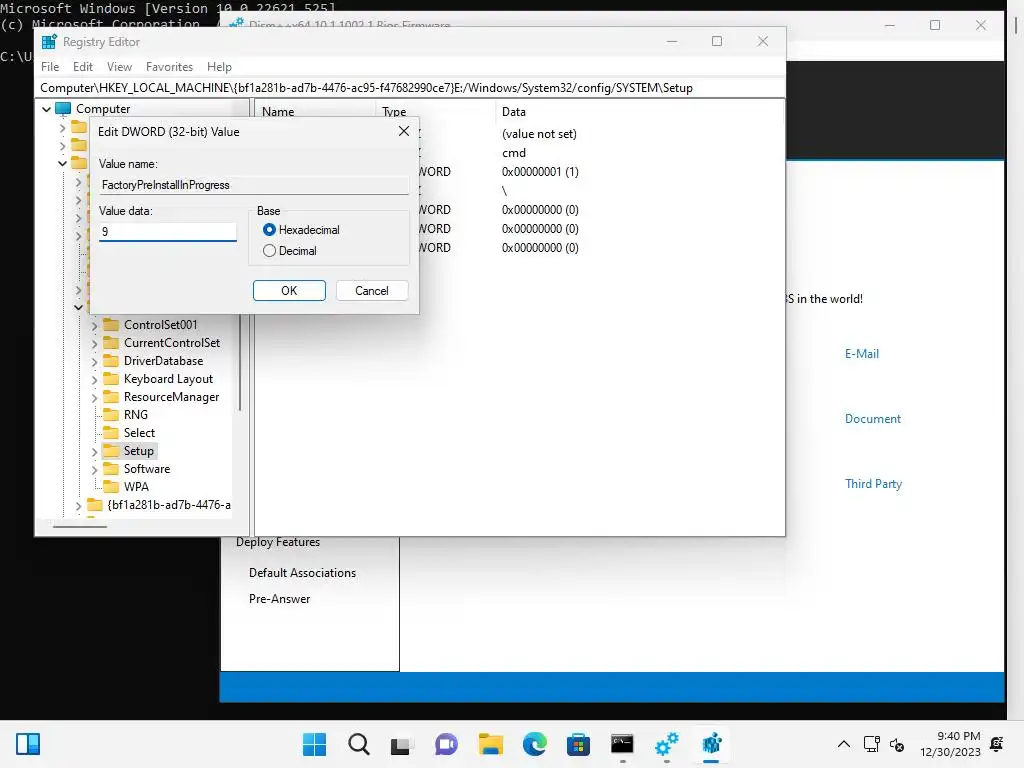1024x768 pixels.
Task: Expand the ControlSet001 key
Action: point(94,325)
